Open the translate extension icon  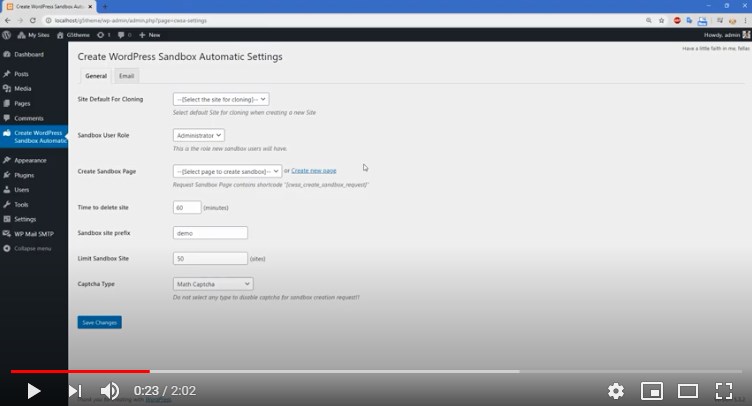point(689,21)
